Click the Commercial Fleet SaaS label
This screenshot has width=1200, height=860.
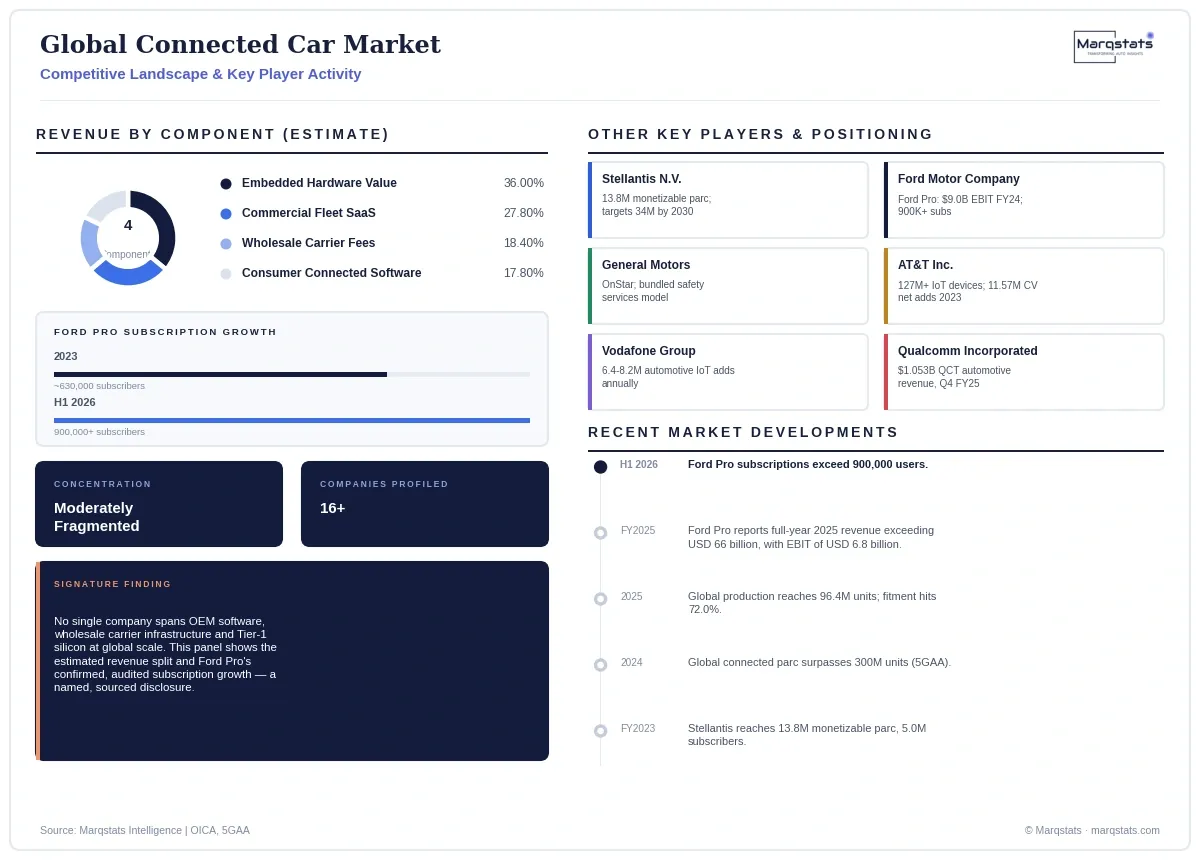tap(309, 213)
